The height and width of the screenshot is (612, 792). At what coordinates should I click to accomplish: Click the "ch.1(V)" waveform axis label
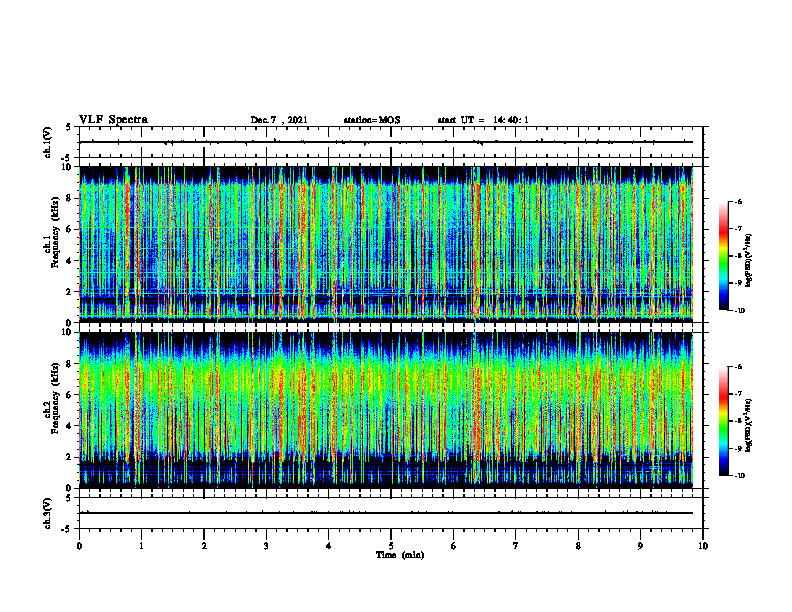tap(48, 142)
